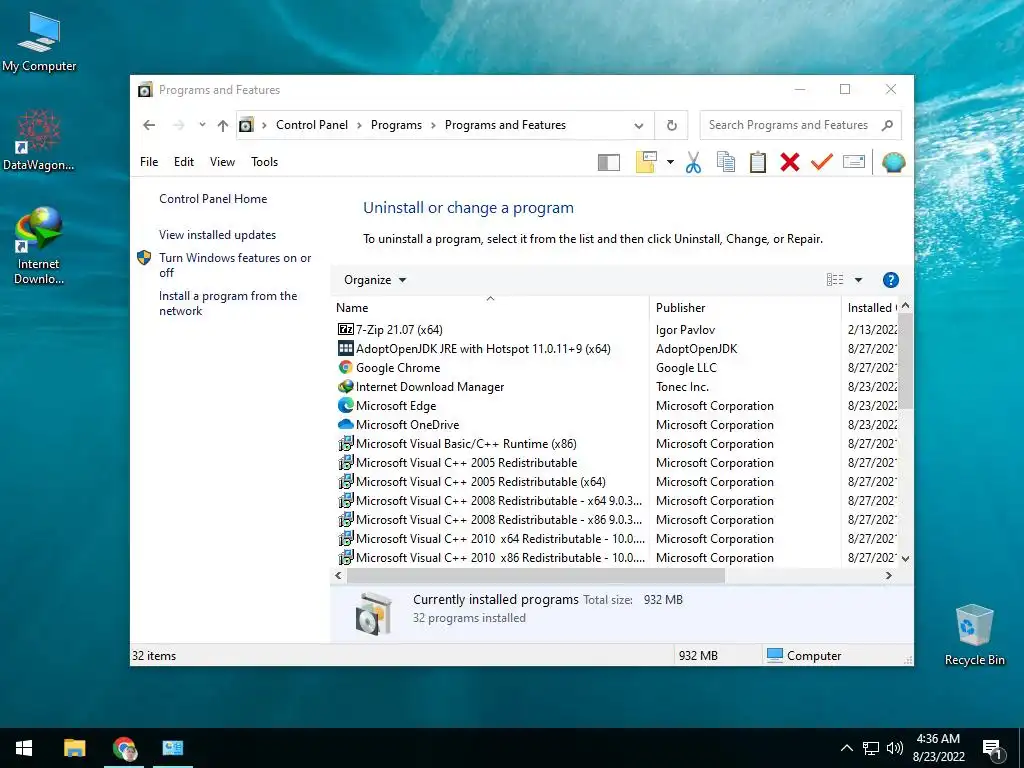This screenshot has width=1024, height=768.
Task: Show hidden system tray icons
Action: click(x=846, y=748)
